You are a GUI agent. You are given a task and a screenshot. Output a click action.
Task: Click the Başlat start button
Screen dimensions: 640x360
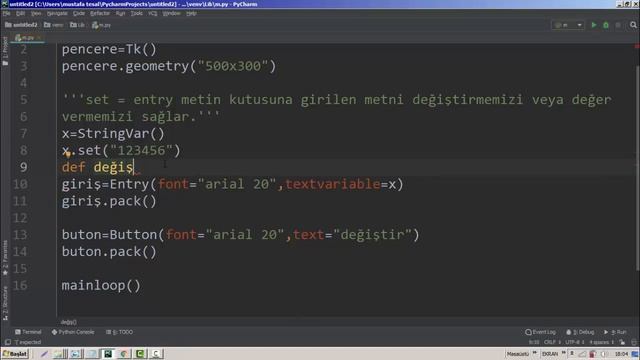[x=15, y=354]
